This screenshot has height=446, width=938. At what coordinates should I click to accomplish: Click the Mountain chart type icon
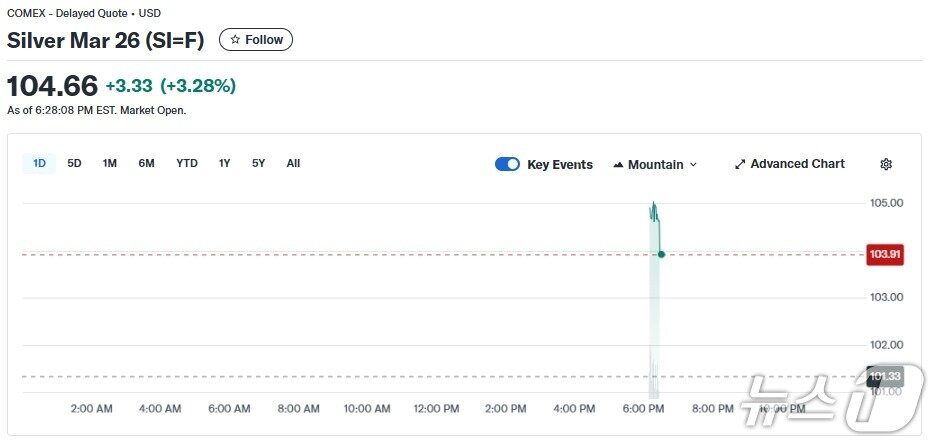(x=618, y=165)
